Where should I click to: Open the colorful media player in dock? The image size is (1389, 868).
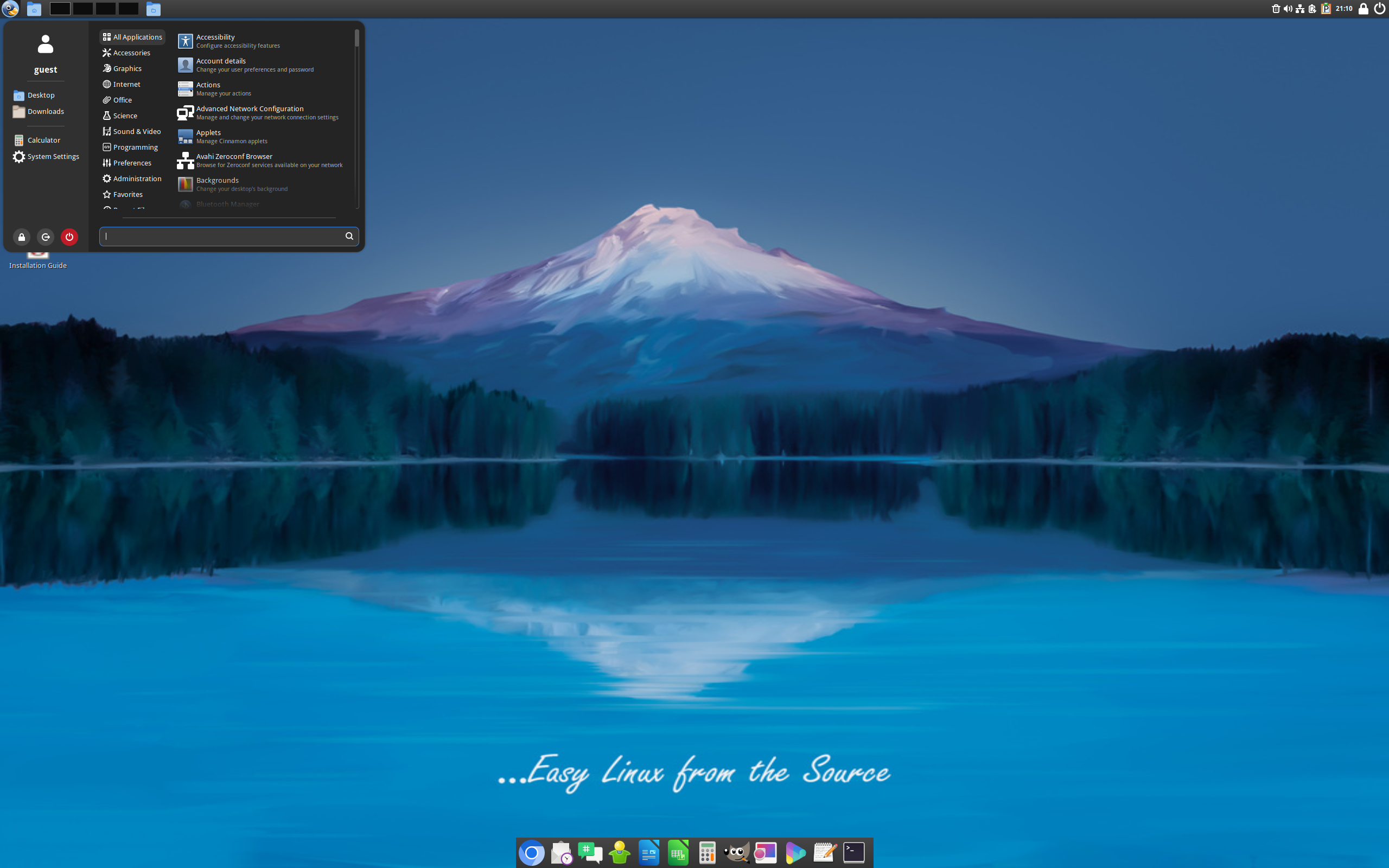tap(795, 852)
